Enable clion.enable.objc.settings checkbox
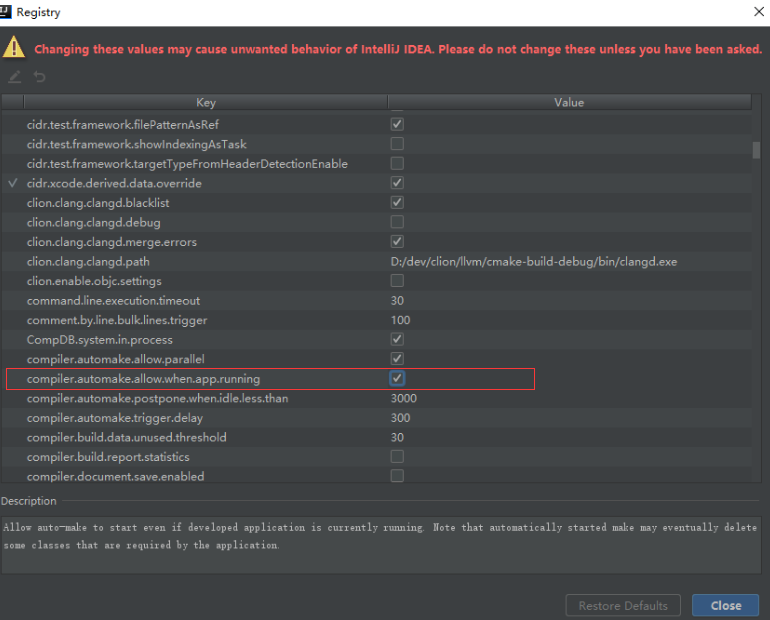Image resolution: width=770 pixels, height=620 pixels. pyautogui.click(x=397, y=281)
